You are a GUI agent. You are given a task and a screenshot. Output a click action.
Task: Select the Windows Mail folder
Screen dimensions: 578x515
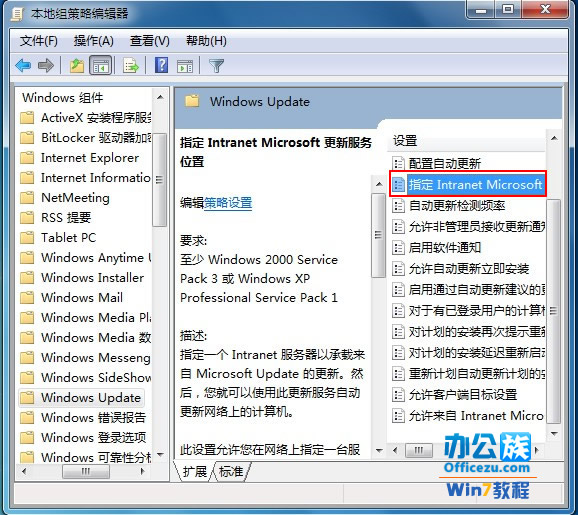tap(72, 297)
